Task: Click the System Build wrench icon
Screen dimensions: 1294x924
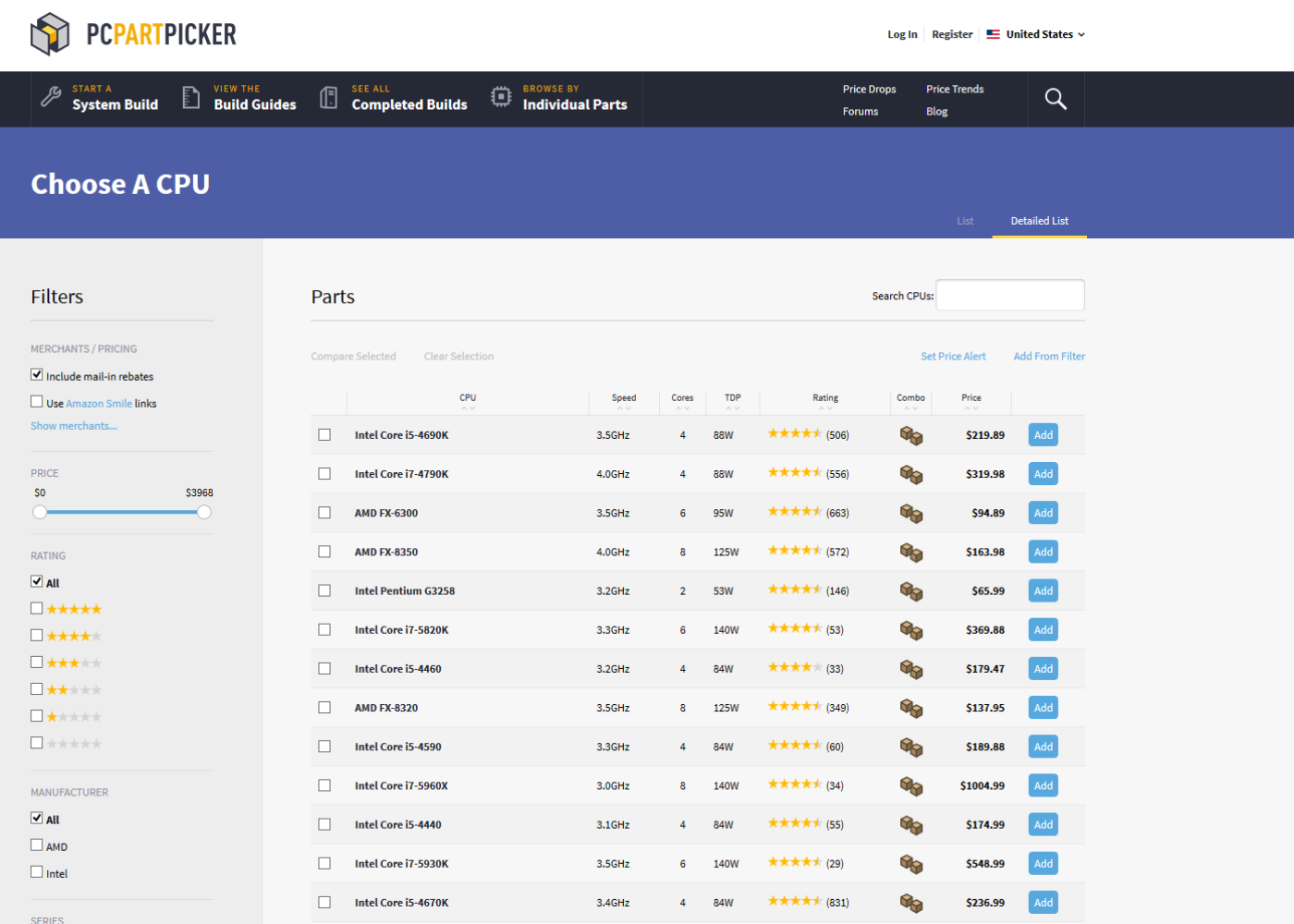Action: [52, 97]
